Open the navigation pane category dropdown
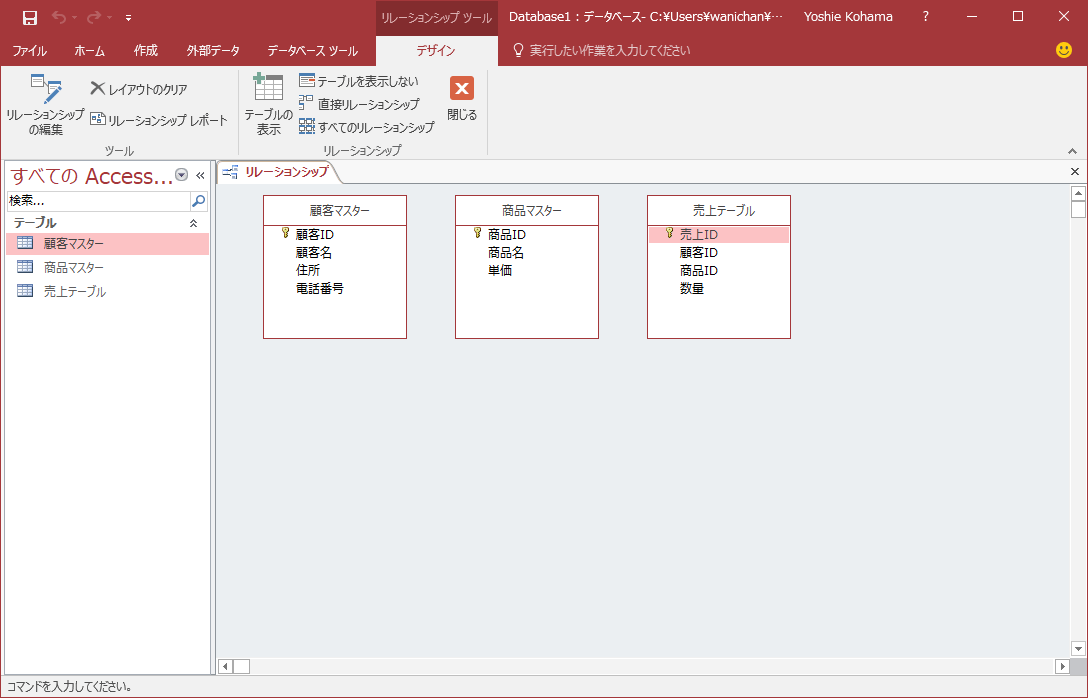 click(x=182, y=175)
